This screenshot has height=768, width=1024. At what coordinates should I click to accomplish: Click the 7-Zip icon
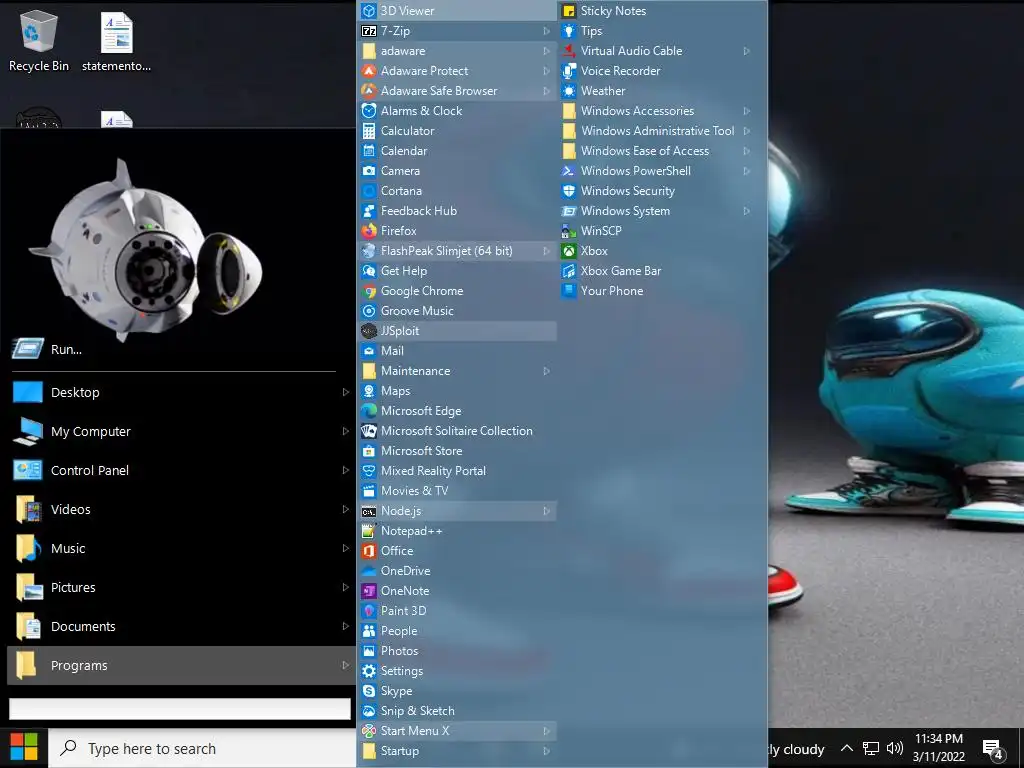pos(369,31)
